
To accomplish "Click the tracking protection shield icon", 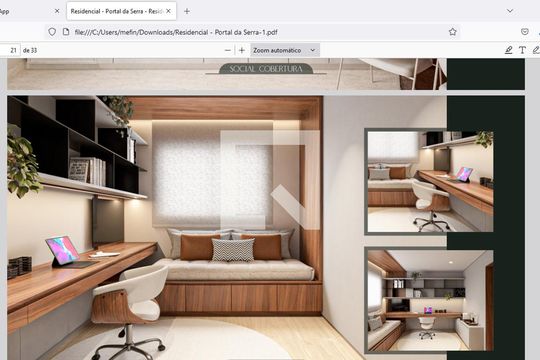I will click(x=52, y=32).
